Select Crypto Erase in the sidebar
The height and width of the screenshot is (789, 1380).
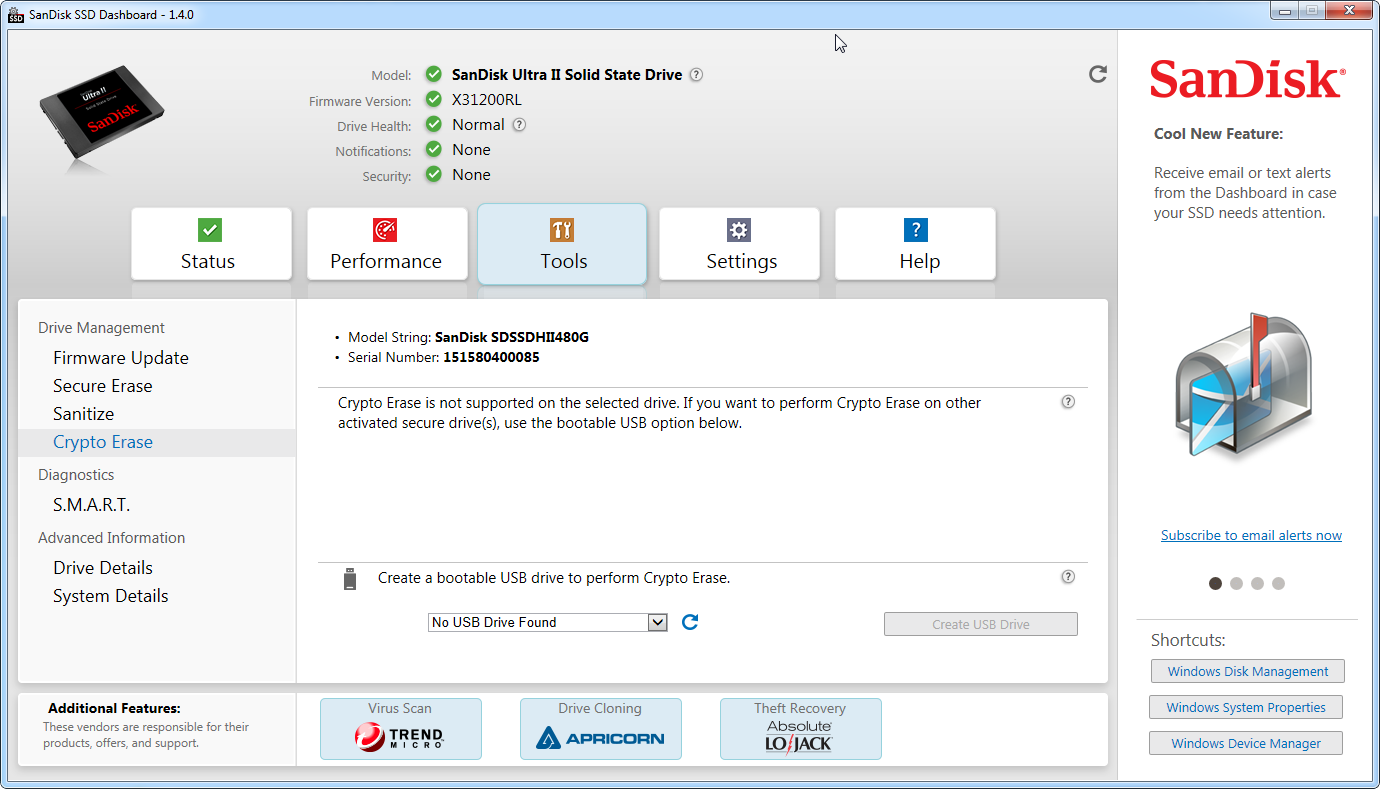[x=157, y=442]
